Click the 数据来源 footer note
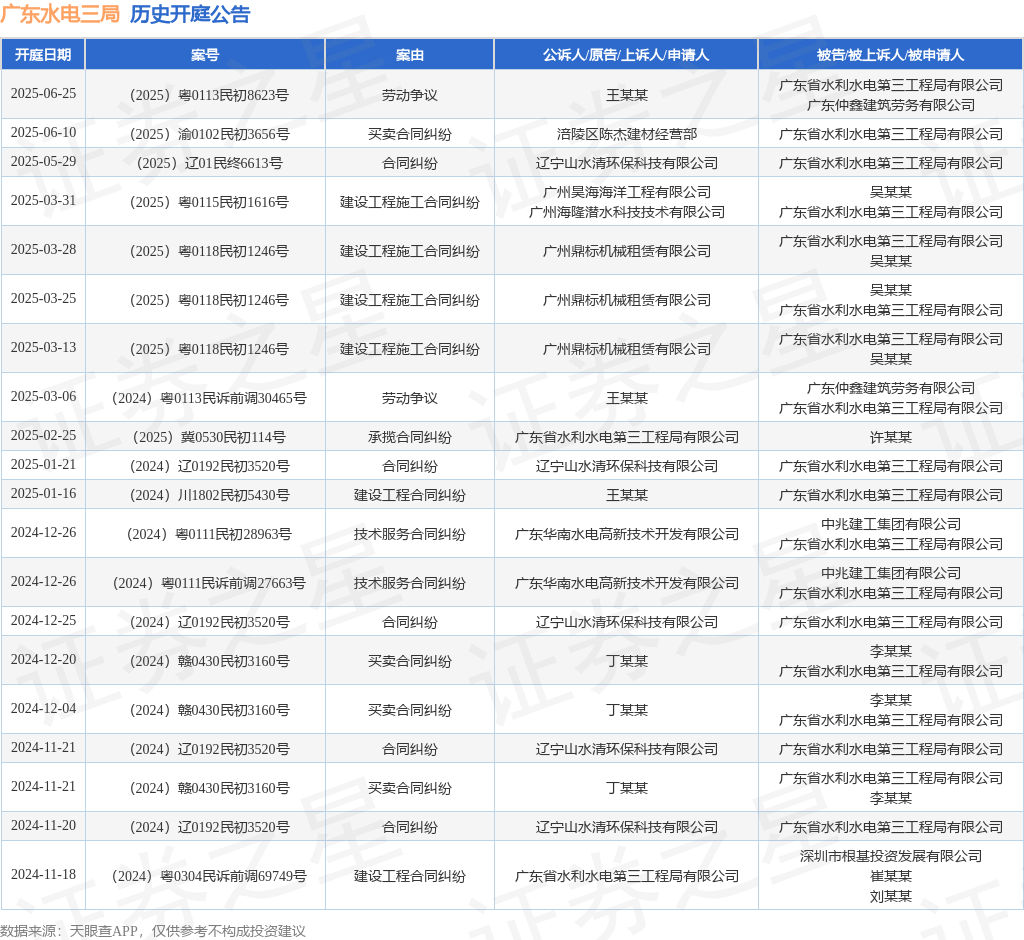Screen dimensions: 1024x940 click(x=153, y=932)
